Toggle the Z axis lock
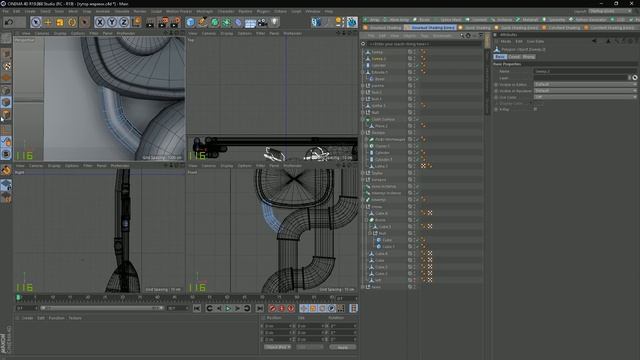The height and width of the screenshot is (360, 640). pos(124,22)
